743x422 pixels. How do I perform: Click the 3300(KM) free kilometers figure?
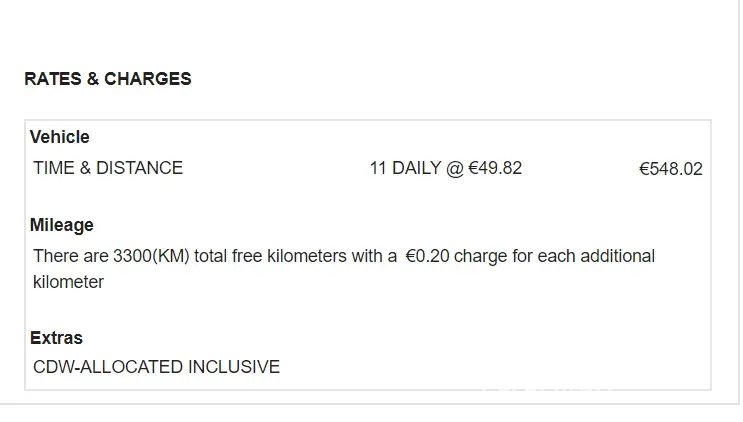[x=151, y=256]
